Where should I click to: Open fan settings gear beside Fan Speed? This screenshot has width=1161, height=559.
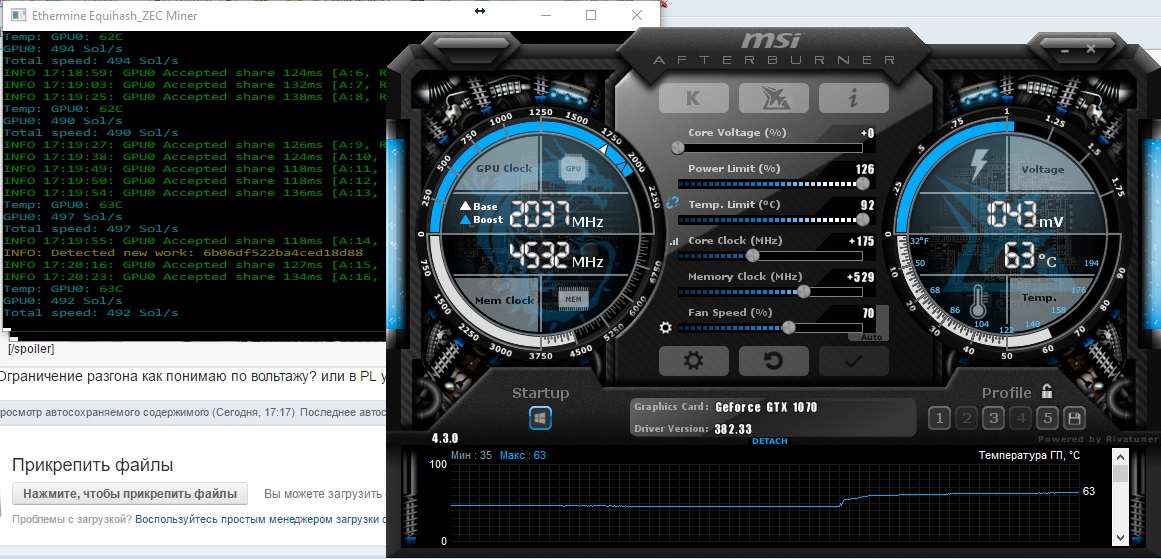tap(665, 327)
